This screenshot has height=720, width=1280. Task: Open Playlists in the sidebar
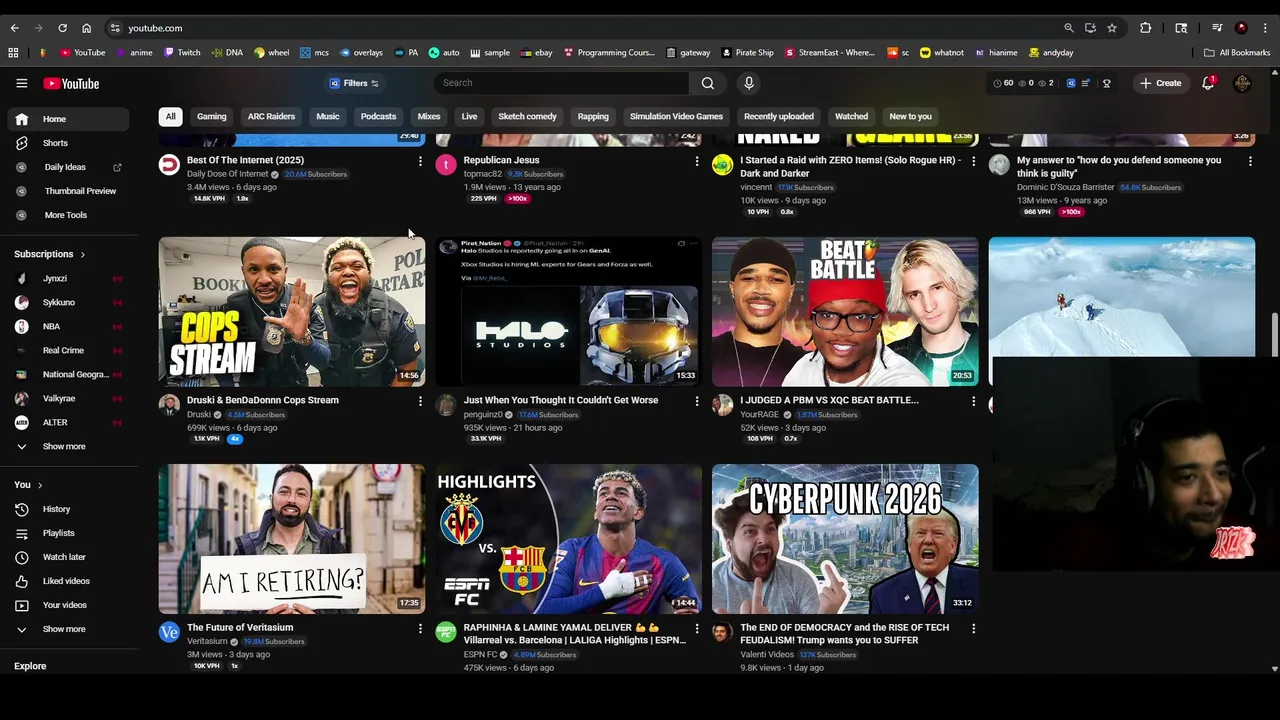58,533
